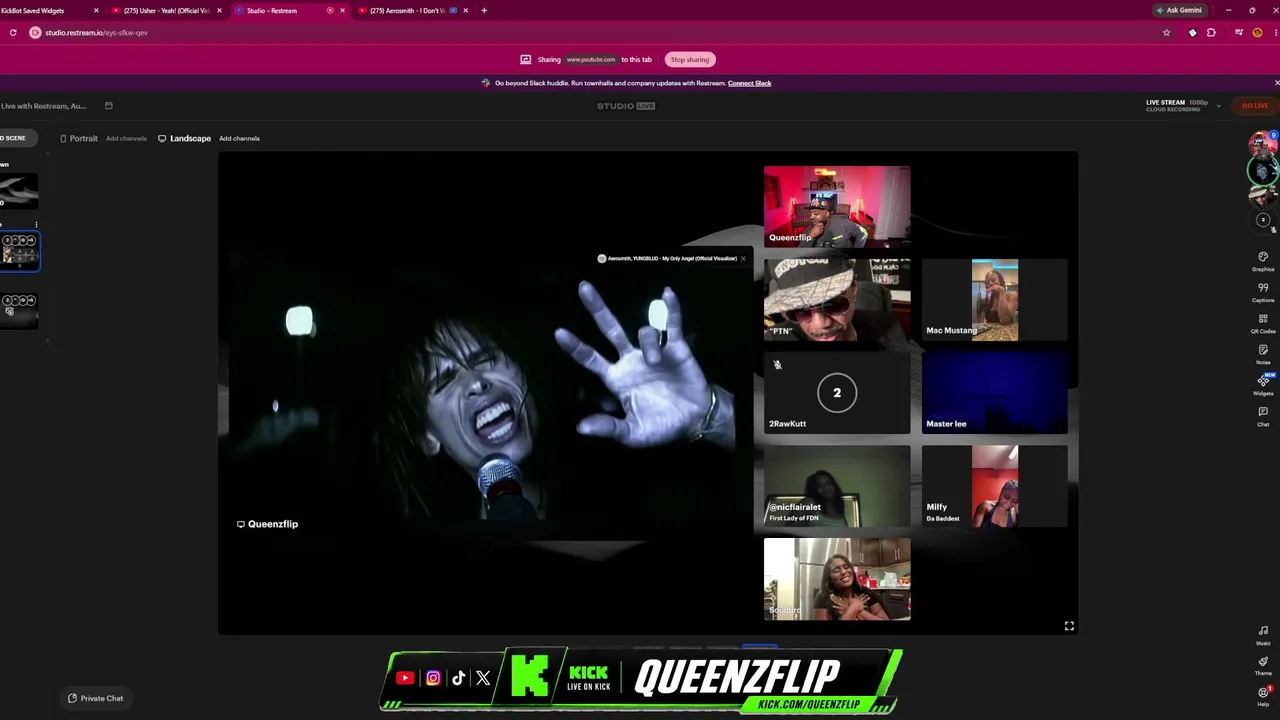Screen dimensions: 1280x720
Task: Open a new browser tab
Action: [484, 11]
